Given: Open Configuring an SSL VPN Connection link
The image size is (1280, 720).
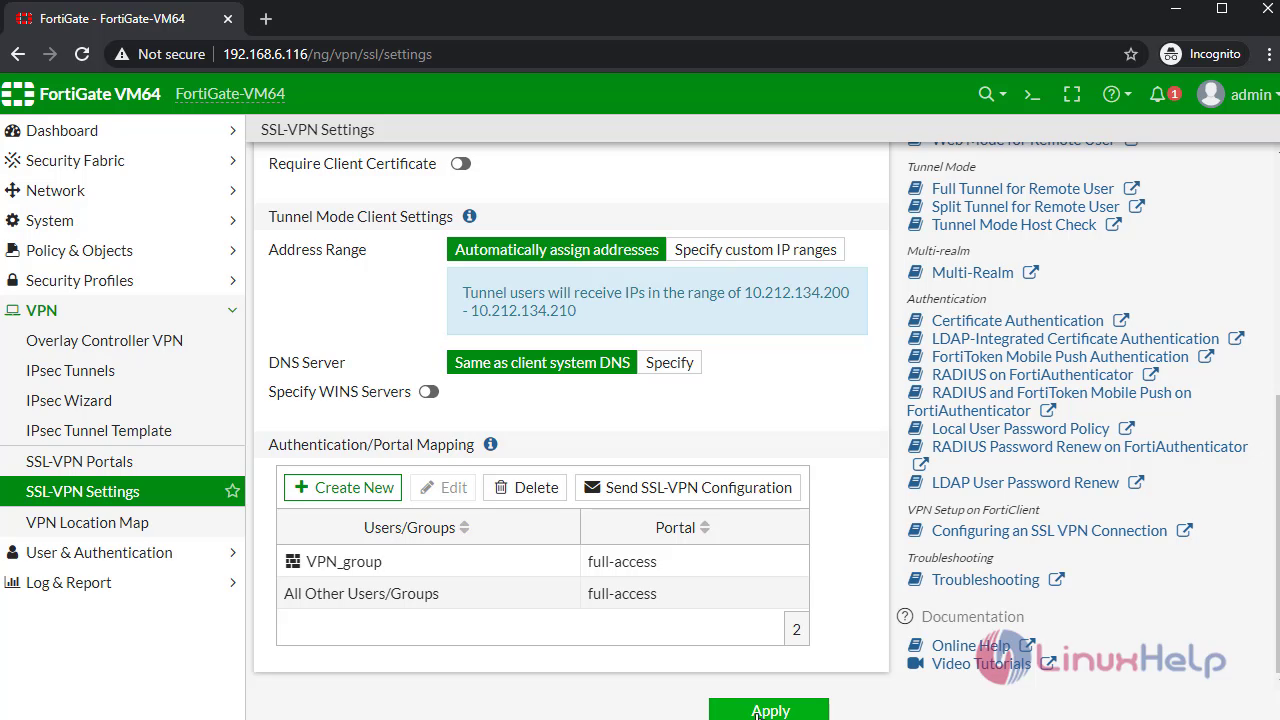Looking at the screenshot, I should pyautogui.click(x=1049, y=530).
